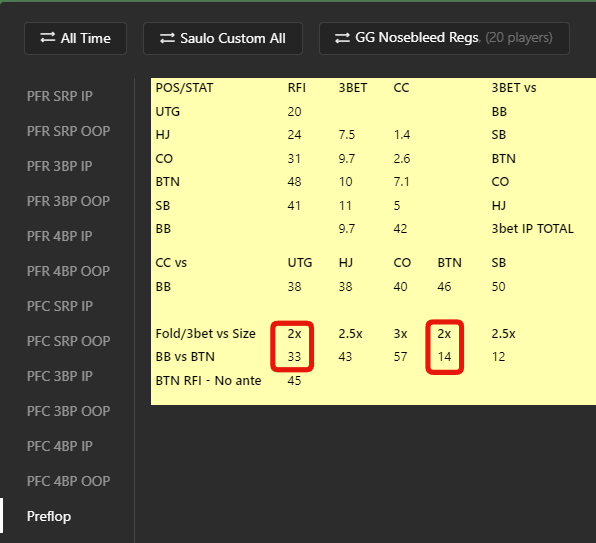Click swap arrows icon beside All Time
Image resolution: width=596 pixels, height=543 pixels.
point(48,37)
